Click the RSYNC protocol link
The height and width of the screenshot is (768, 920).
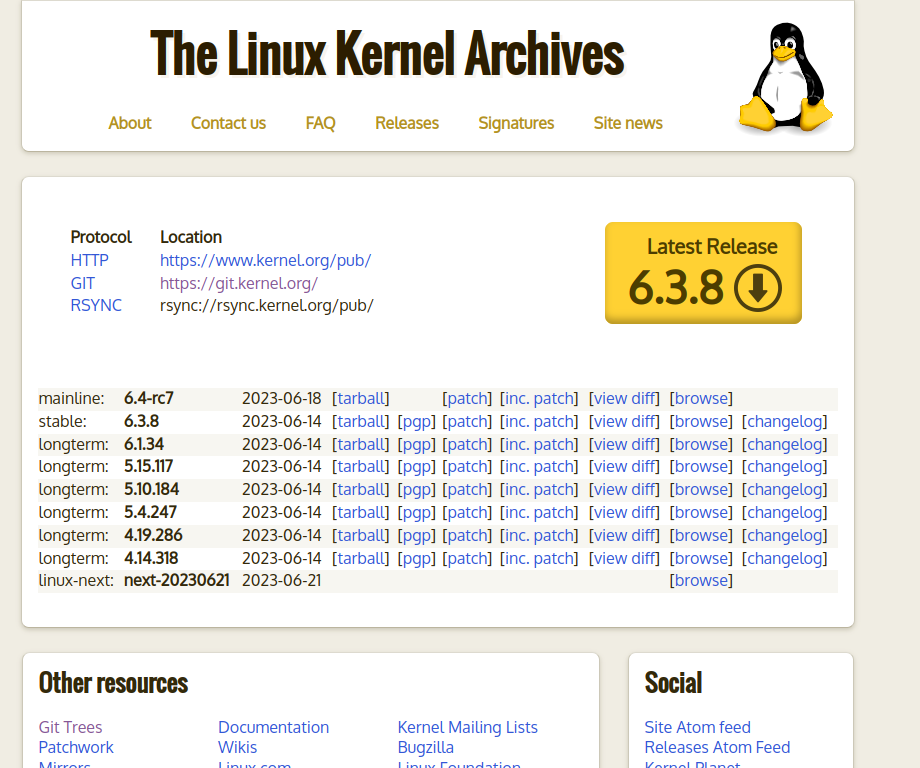click(96, 306)
